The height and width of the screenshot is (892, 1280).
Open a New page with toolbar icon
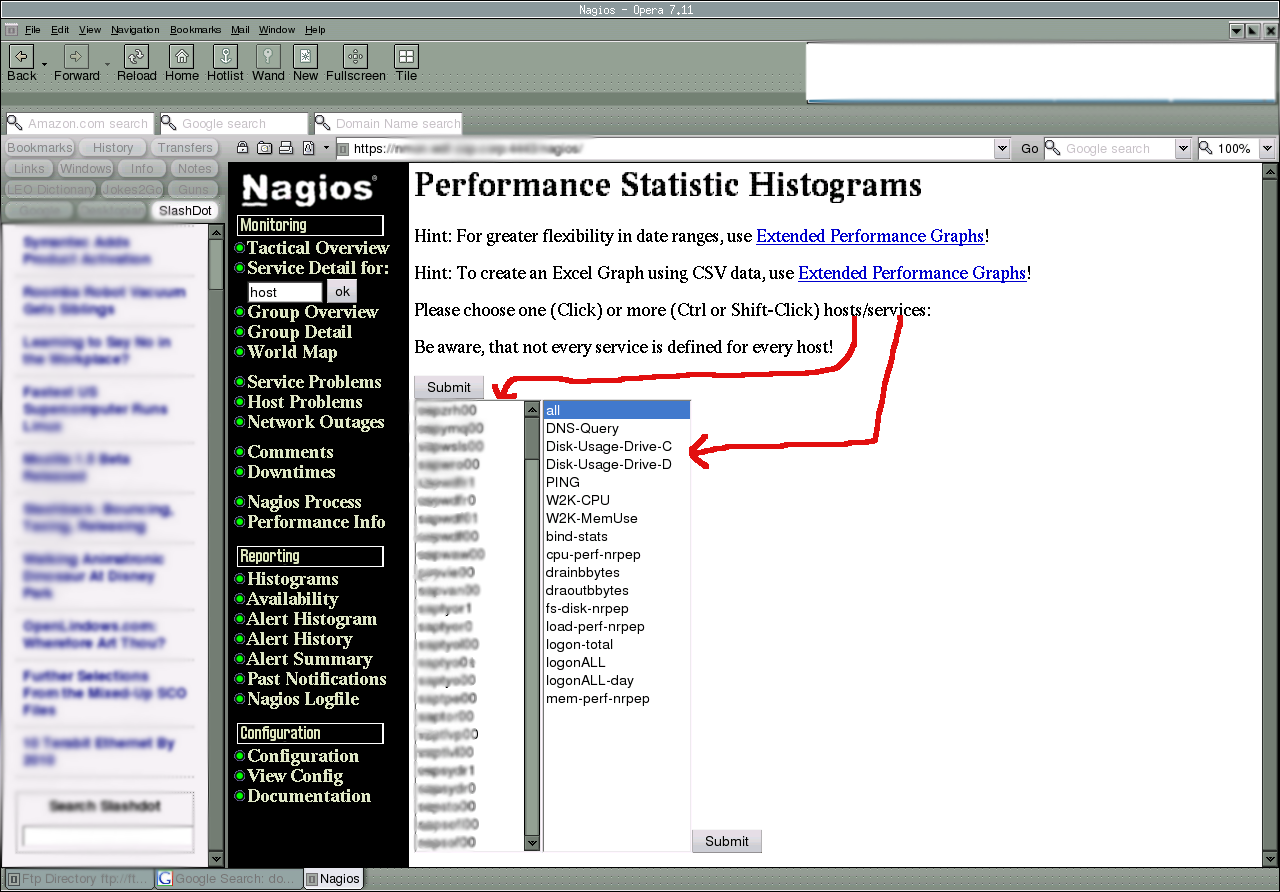click(305, 56)
